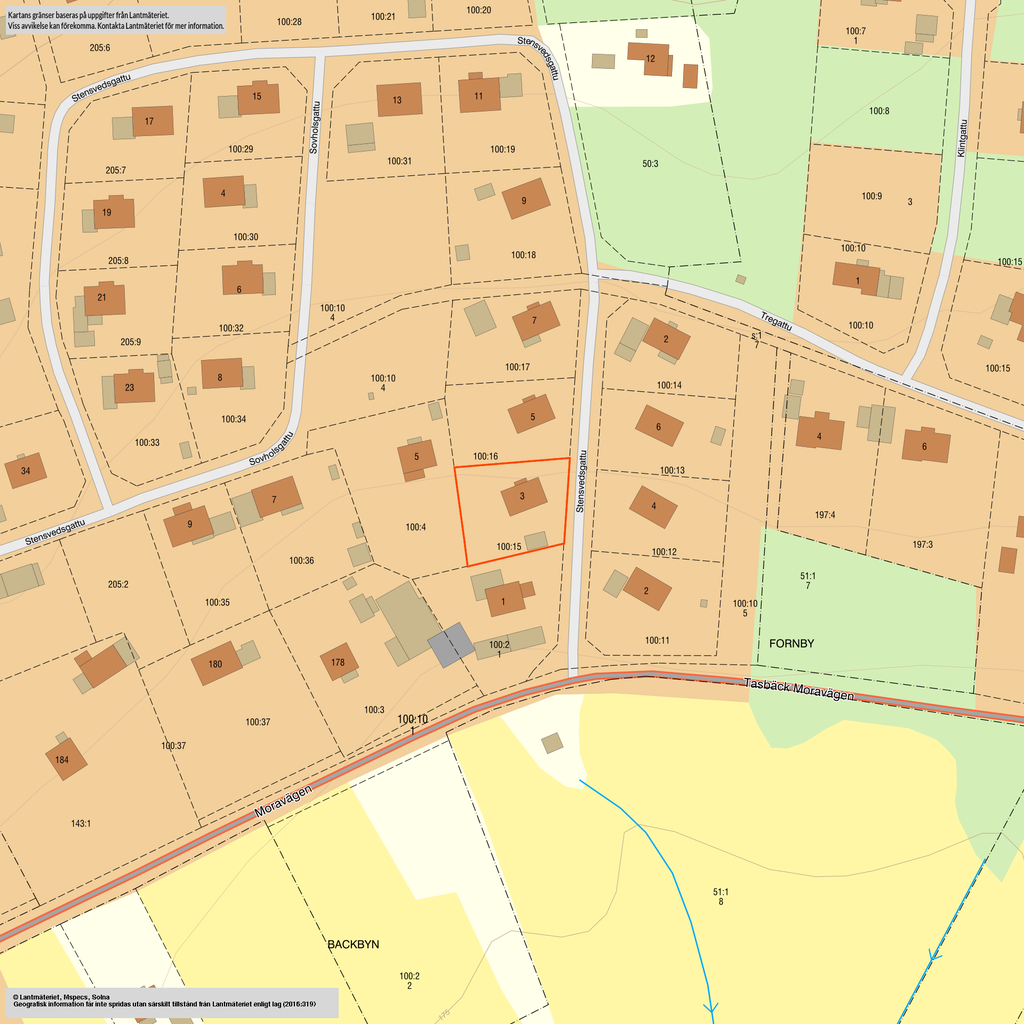The height and width of the screenshot is (1024, 1024).
Task: Click the Klintgattu street label
Action: coord(962,138)
